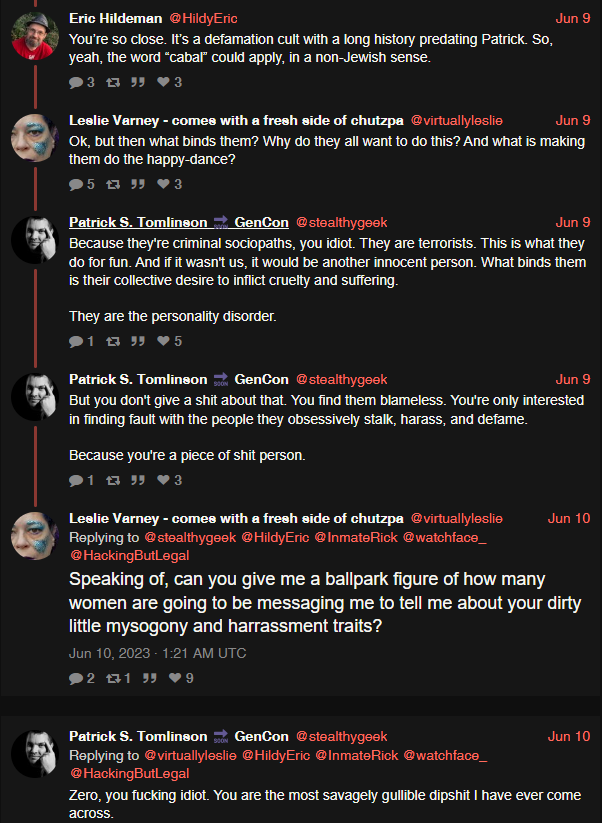
Task: Open @HildyEric handle link in first tweet
Action: (203, 19)
